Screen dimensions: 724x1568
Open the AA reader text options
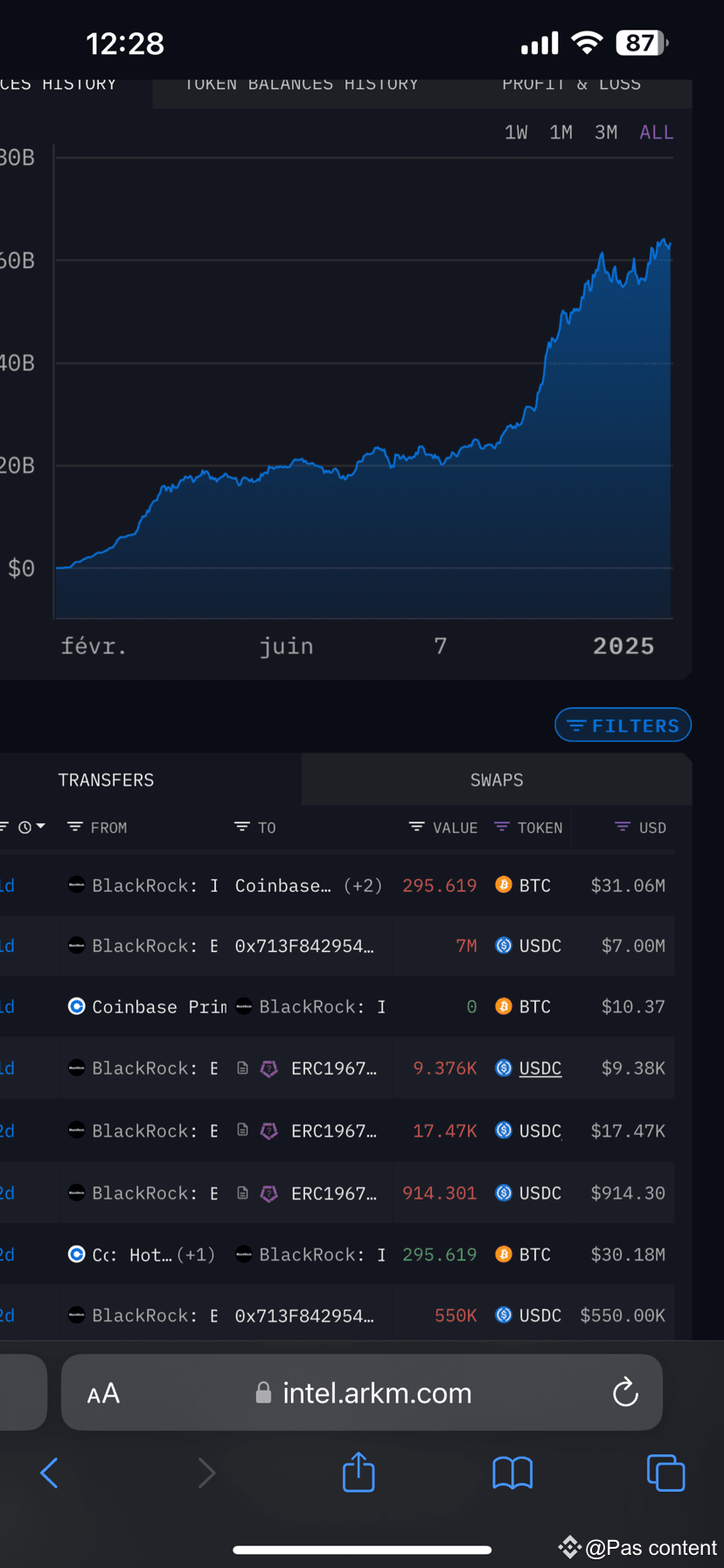click(x=103, y=1393)
